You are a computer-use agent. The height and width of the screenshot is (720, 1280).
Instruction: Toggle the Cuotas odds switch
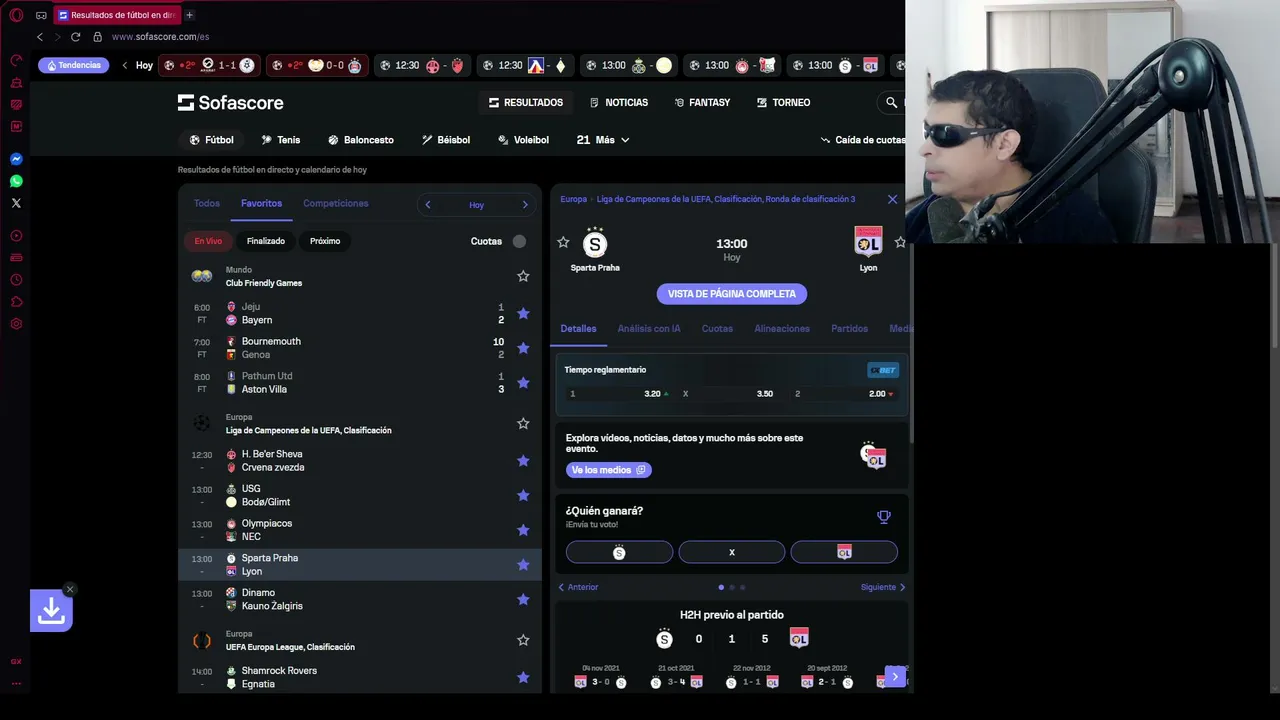(x=519, y=241)
